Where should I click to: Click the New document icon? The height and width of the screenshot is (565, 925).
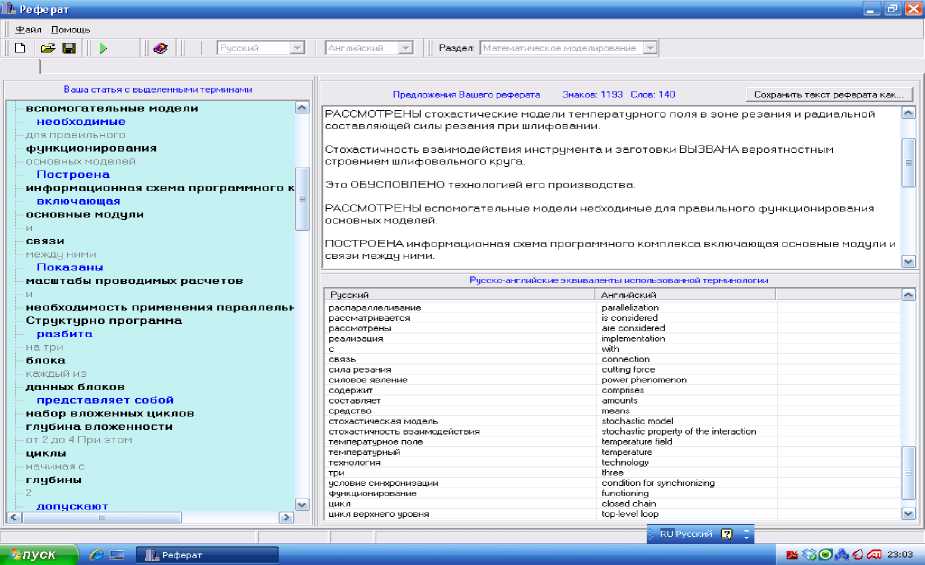tap(21, 47)
